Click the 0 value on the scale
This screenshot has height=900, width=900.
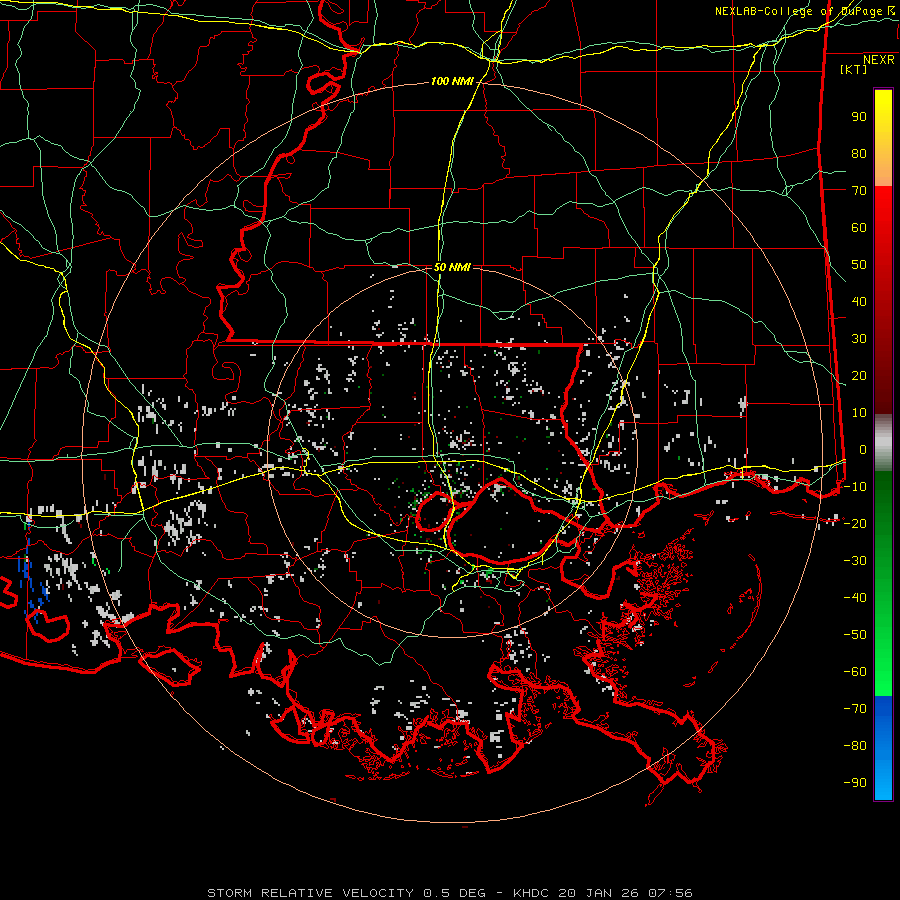tap(863, 449)
